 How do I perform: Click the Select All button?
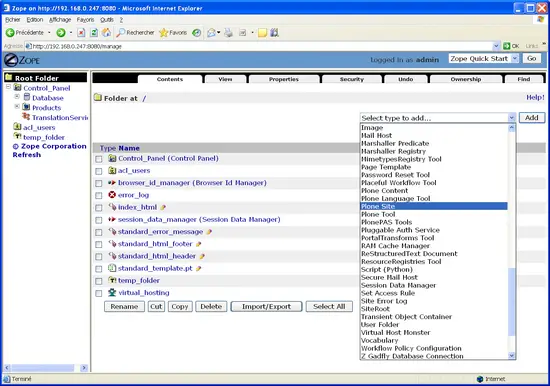(329, 307)
